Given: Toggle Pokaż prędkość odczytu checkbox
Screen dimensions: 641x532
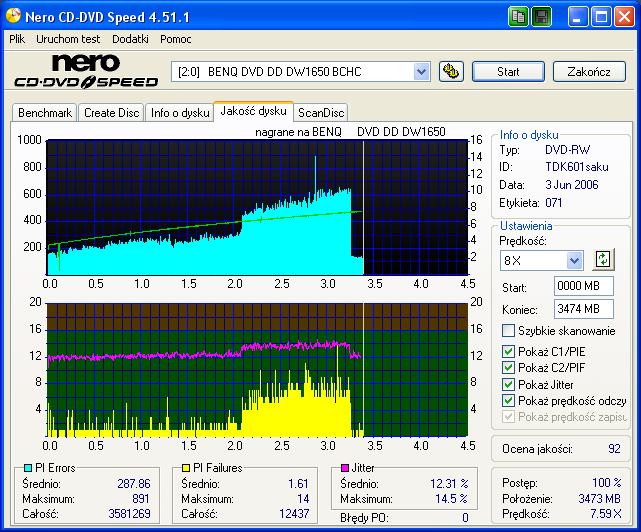Looking at the screenshot, I should point(508,401).
